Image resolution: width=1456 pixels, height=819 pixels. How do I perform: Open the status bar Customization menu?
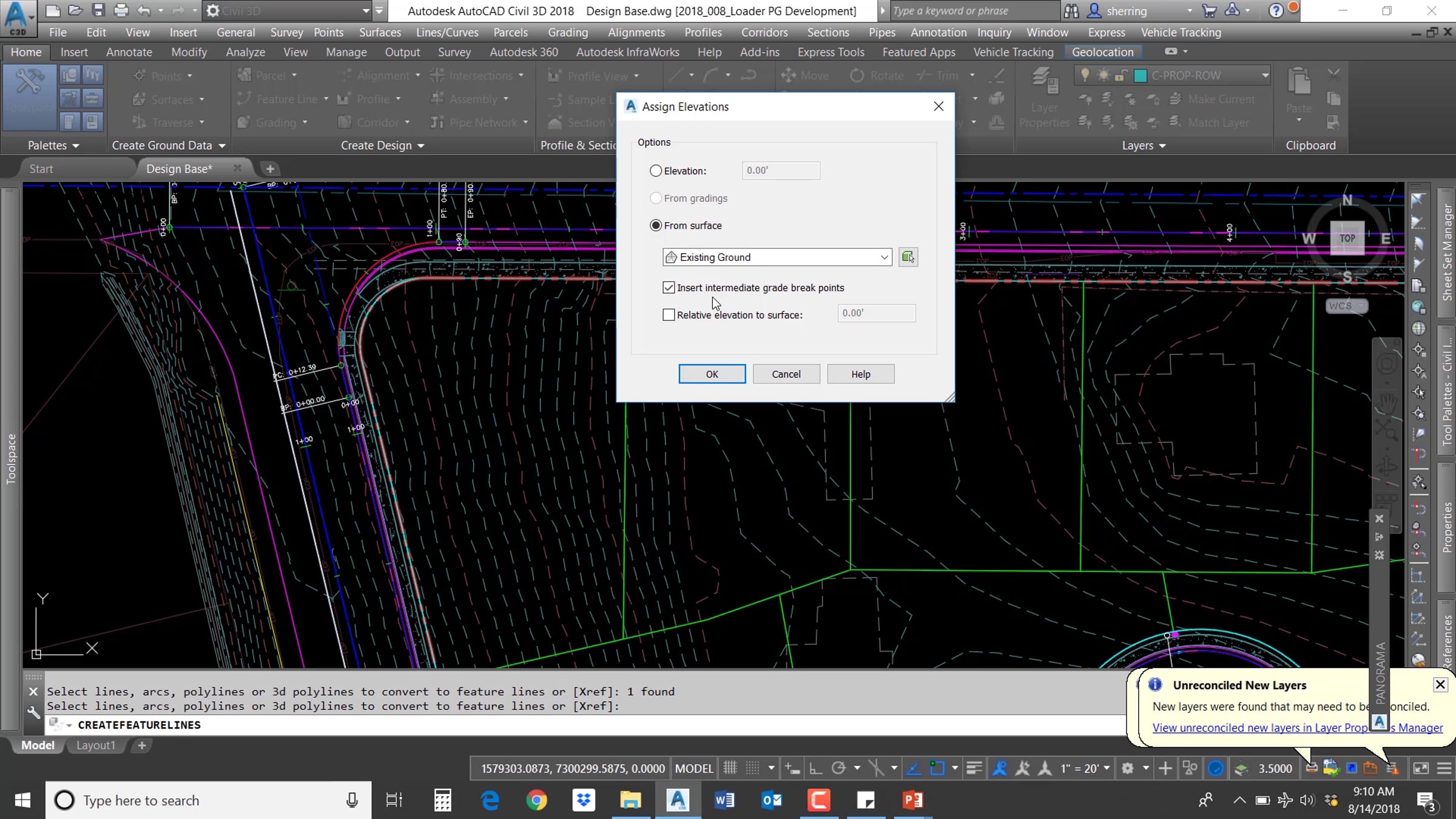pos(1444,769)
